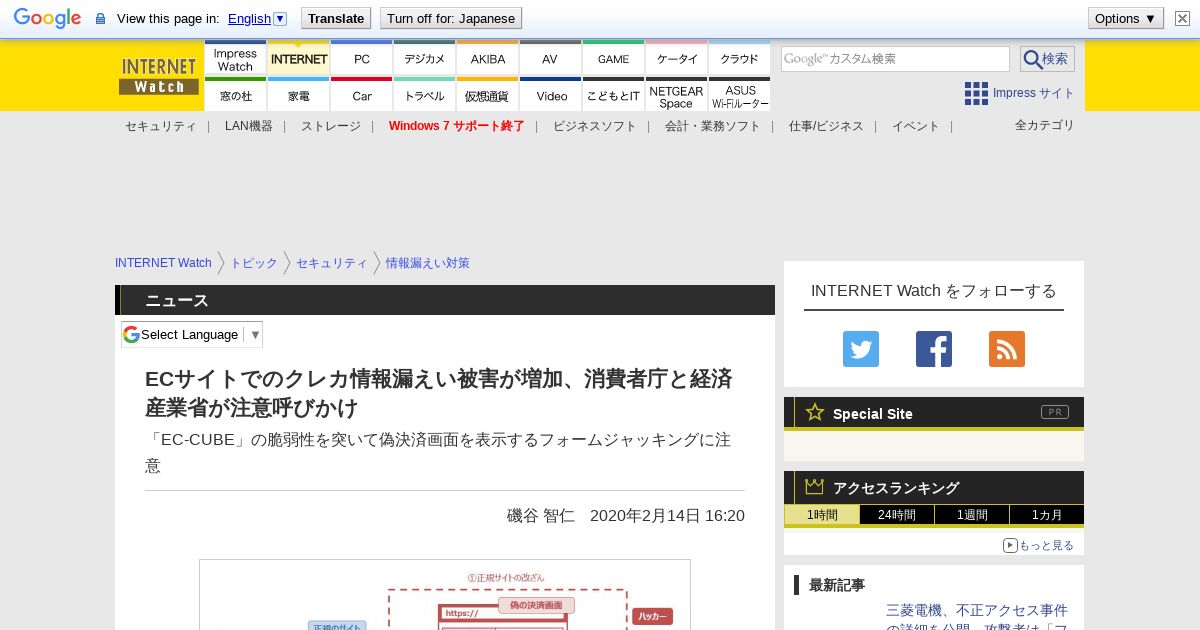Select the 1週間 ranking tab
Image resolution: width=1200 pixels, height=630 pixels.
[972, 515]
